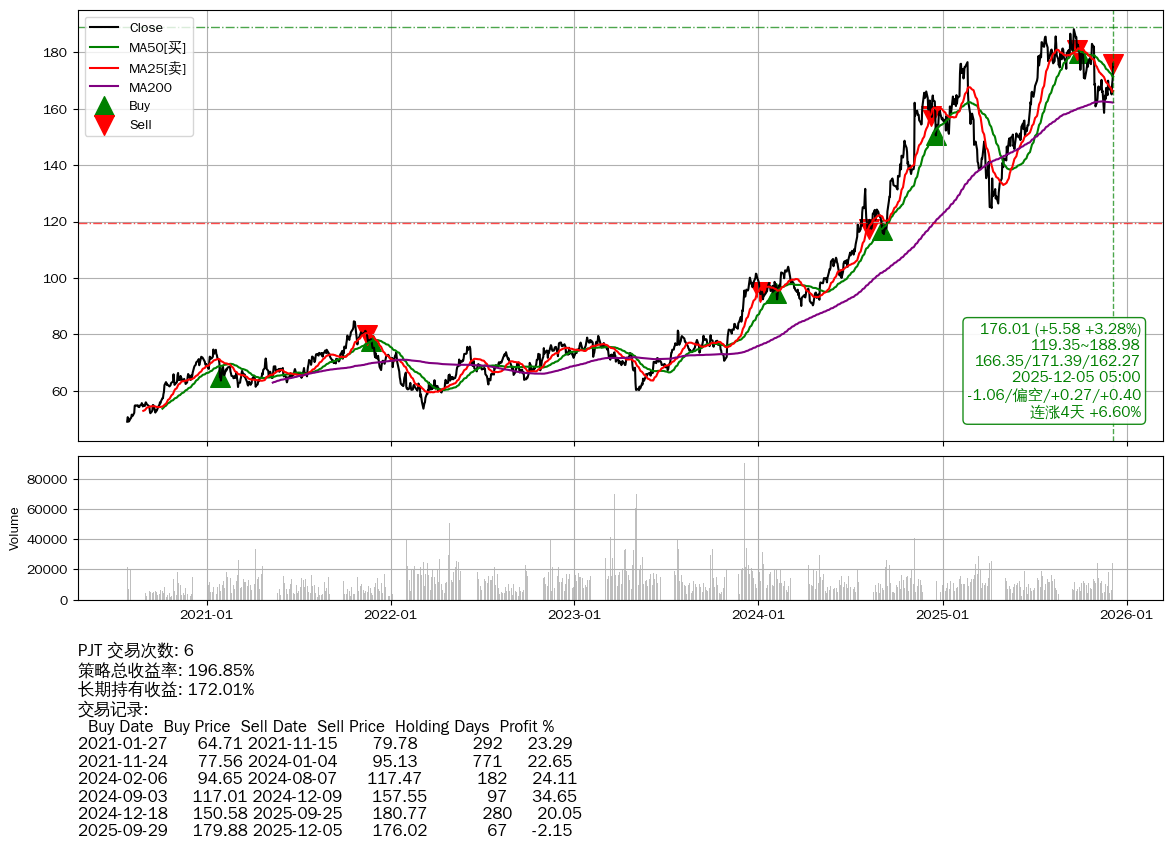Click the green MA50 line swatch in legend

(x=104, y=48)
